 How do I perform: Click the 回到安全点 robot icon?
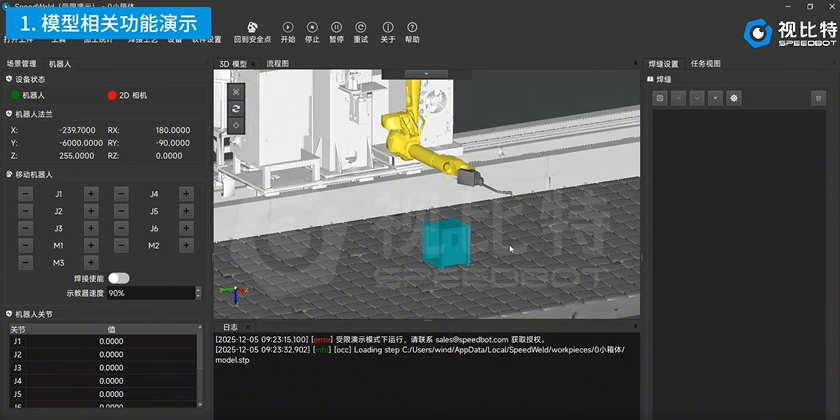(x=253, y=27)
